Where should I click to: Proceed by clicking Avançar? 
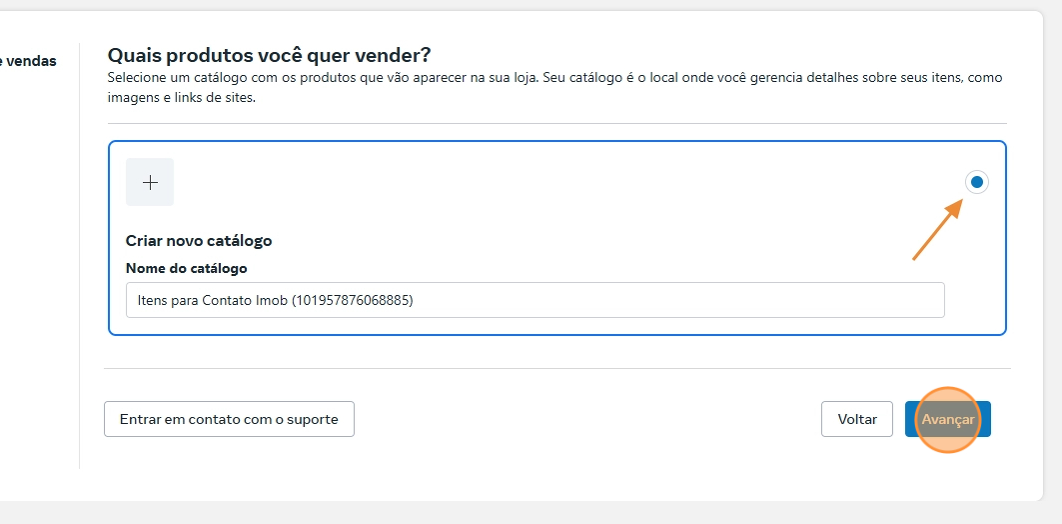point(947,420)
